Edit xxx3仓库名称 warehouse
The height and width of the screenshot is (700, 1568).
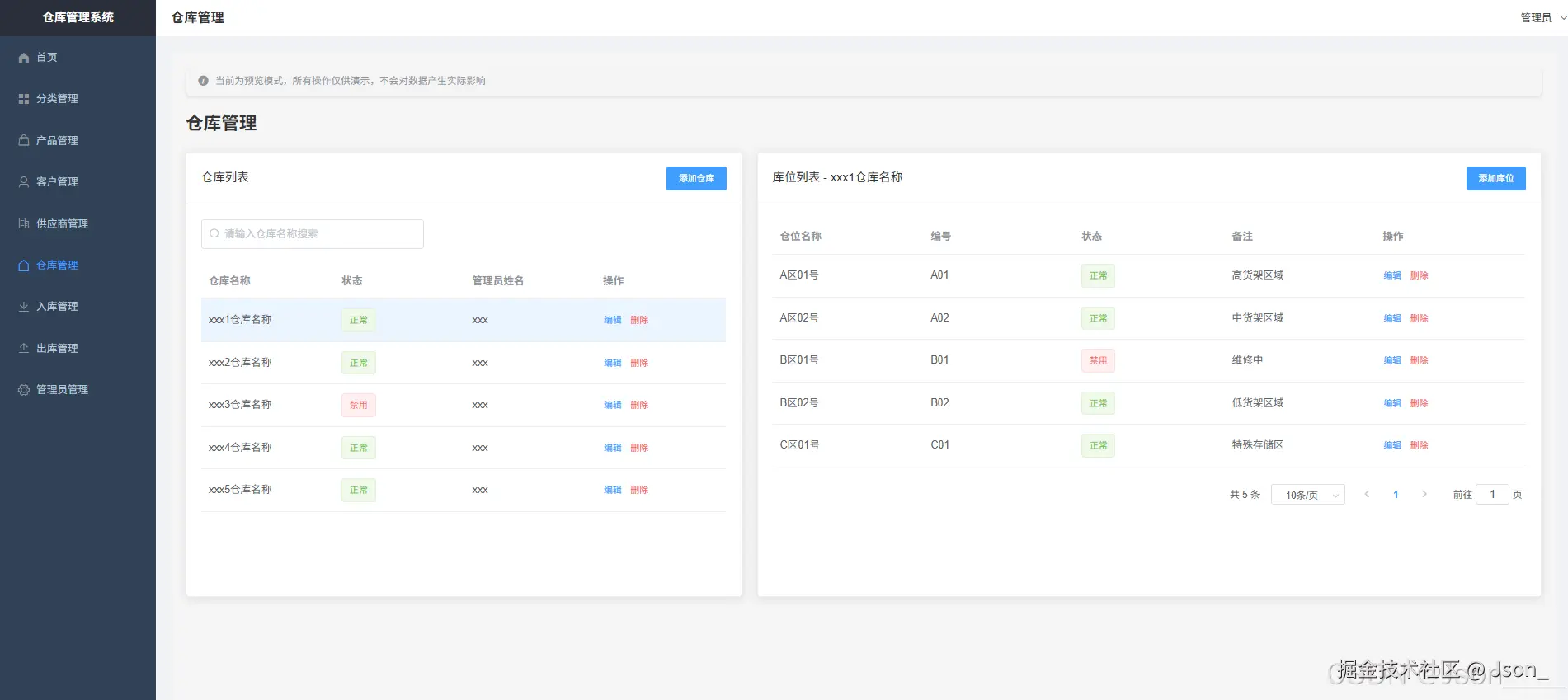click(x=612, y=405)
